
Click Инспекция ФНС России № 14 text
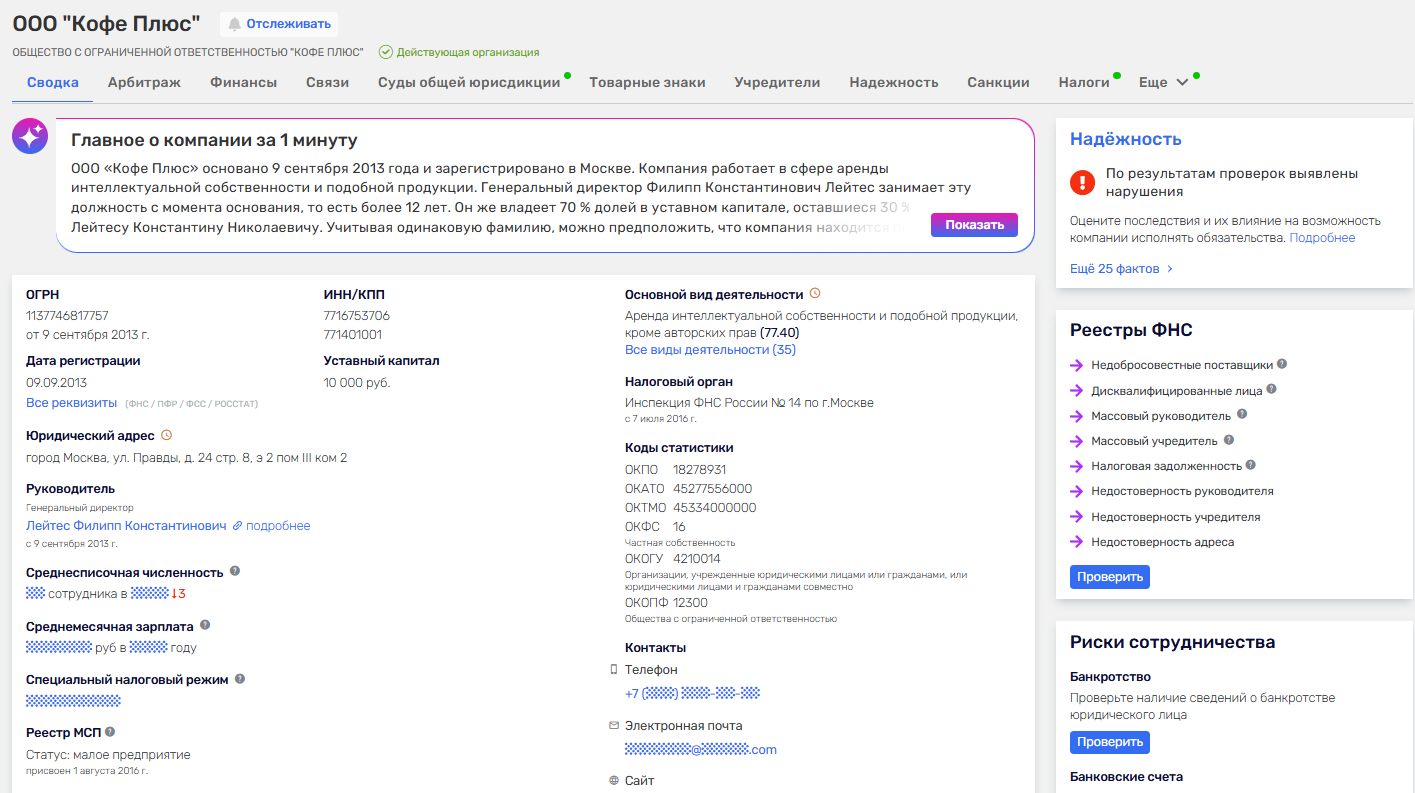[x=749, y=403]
